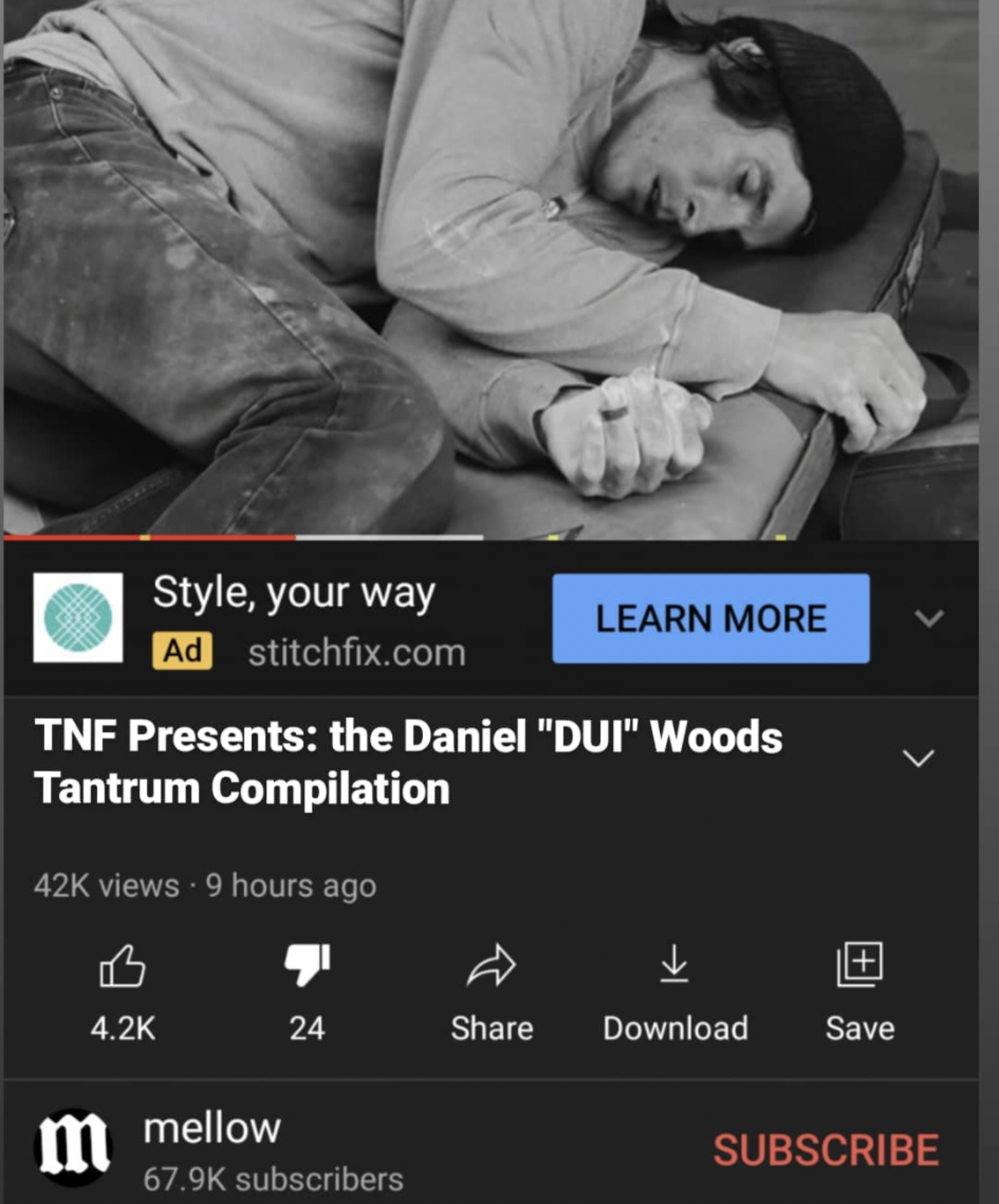Like the video with thumbs up
This screenshot has width=999, height=1204.
(122, 965)
